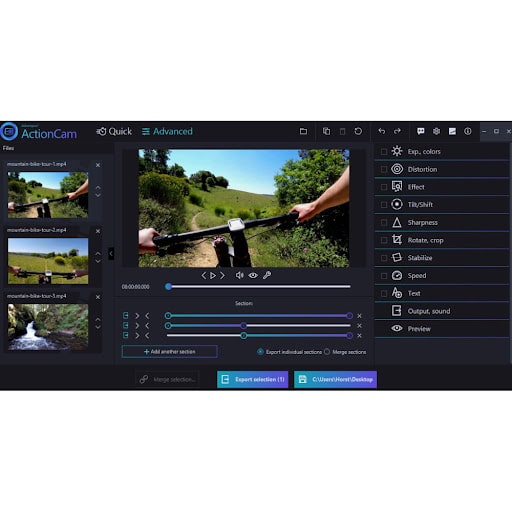The height and width of the screenshot is (512, 512).
Task: Move mountain-bike-tour-2.mp4 up with the arrow
Action: pos(98,253)
